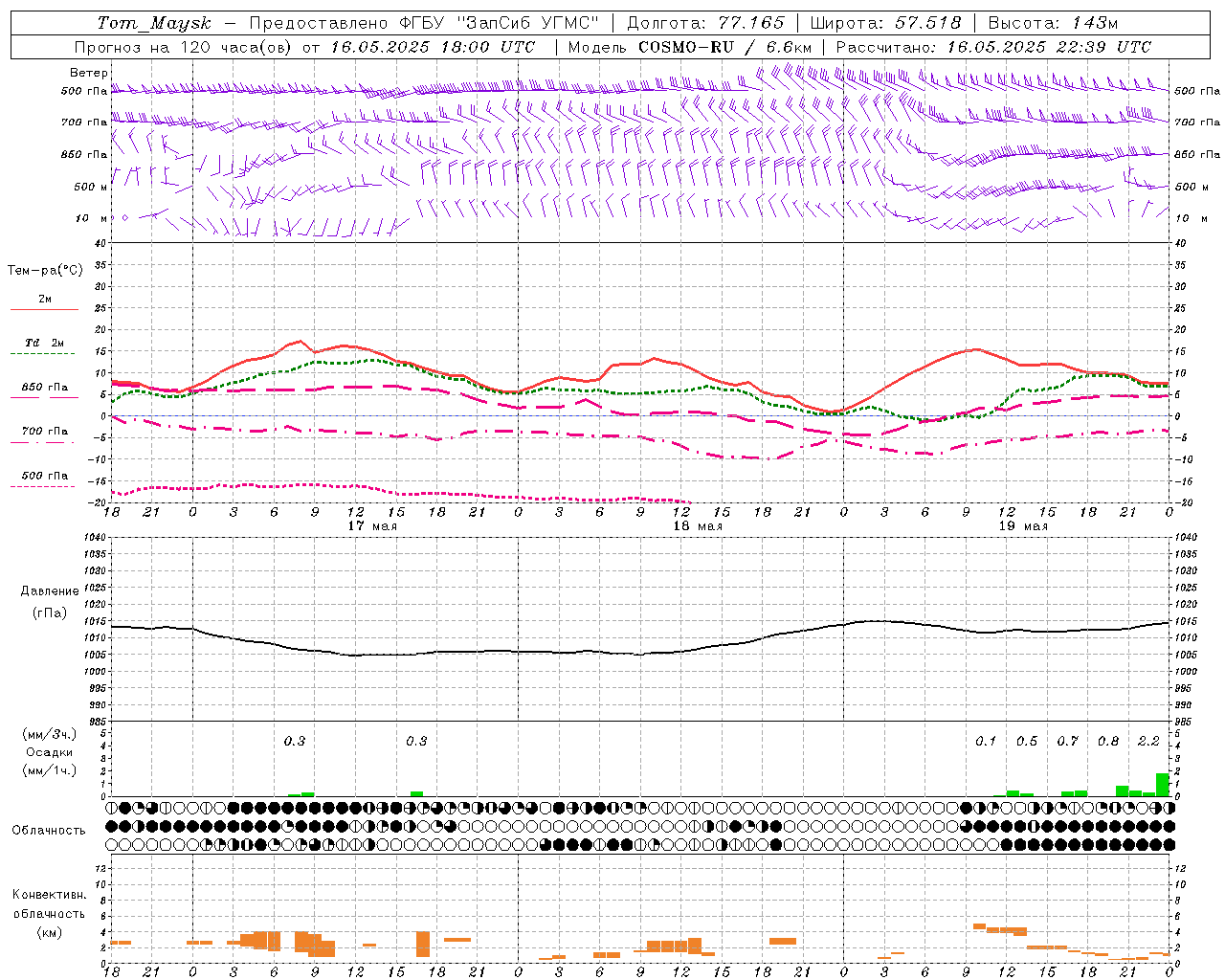The width and height of the screenshot is (1225, 980).
Task: Click the latitude value Широта: 57.518
Action: pos(885,23)
